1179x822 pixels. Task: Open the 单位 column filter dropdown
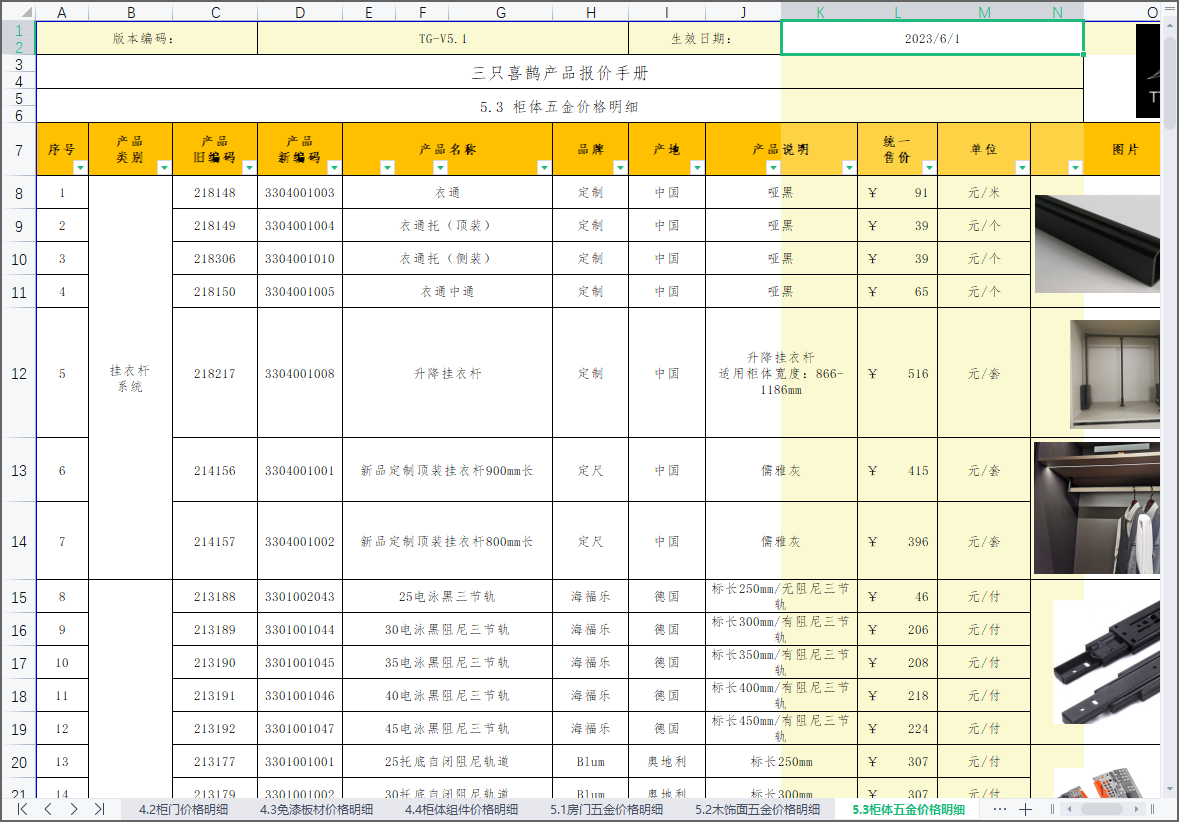tap(1022, 168)
